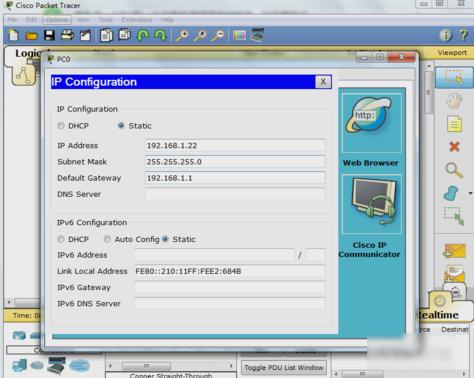The width and height of the screenshot is (474, 378).
Task: Choose the Select tool in side panel
Action: coord(454,77)
